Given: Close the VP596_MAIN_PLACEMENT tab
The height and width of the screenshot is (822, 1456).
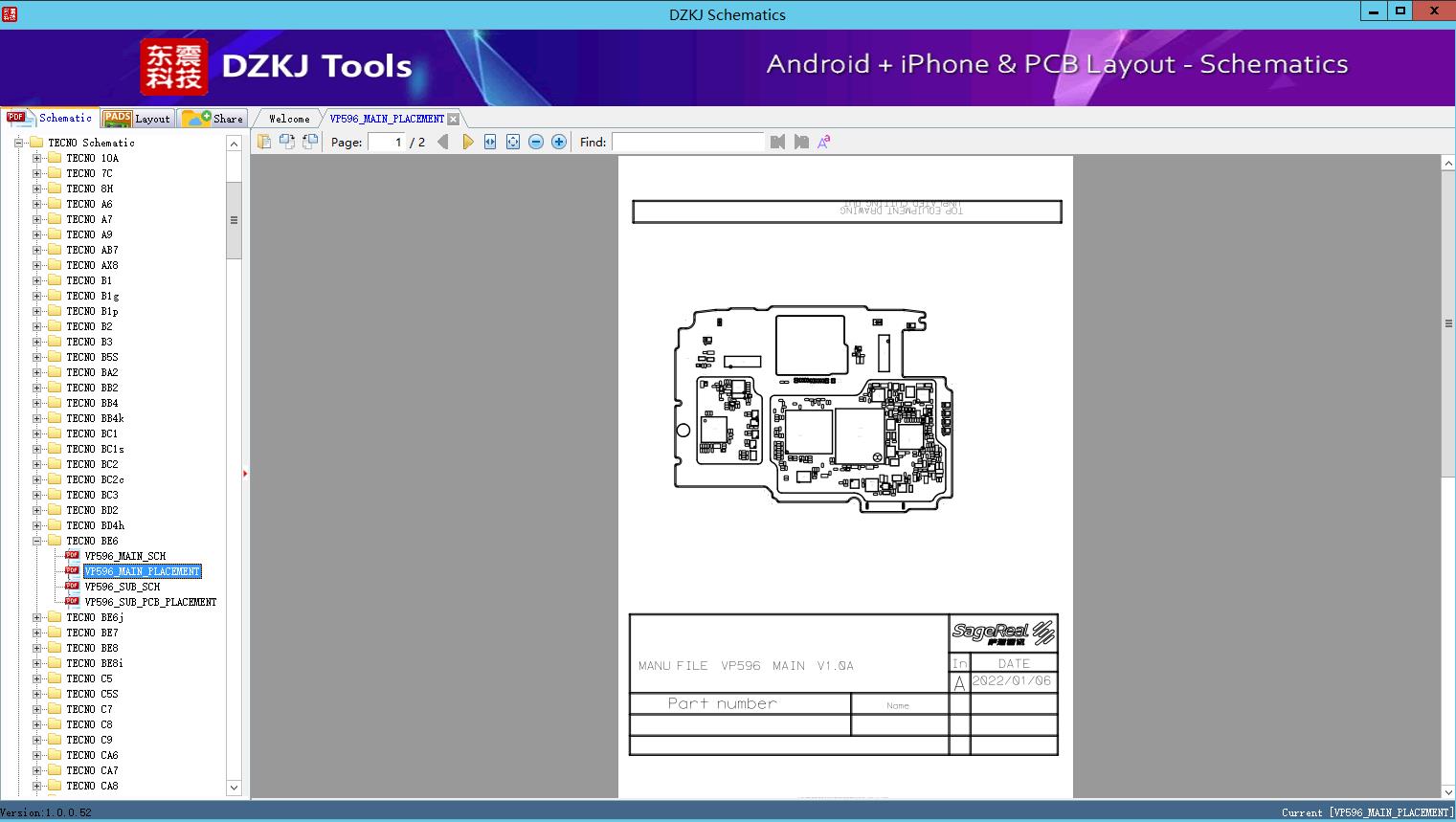Looking at the screenshot, I should coord(454,119).
